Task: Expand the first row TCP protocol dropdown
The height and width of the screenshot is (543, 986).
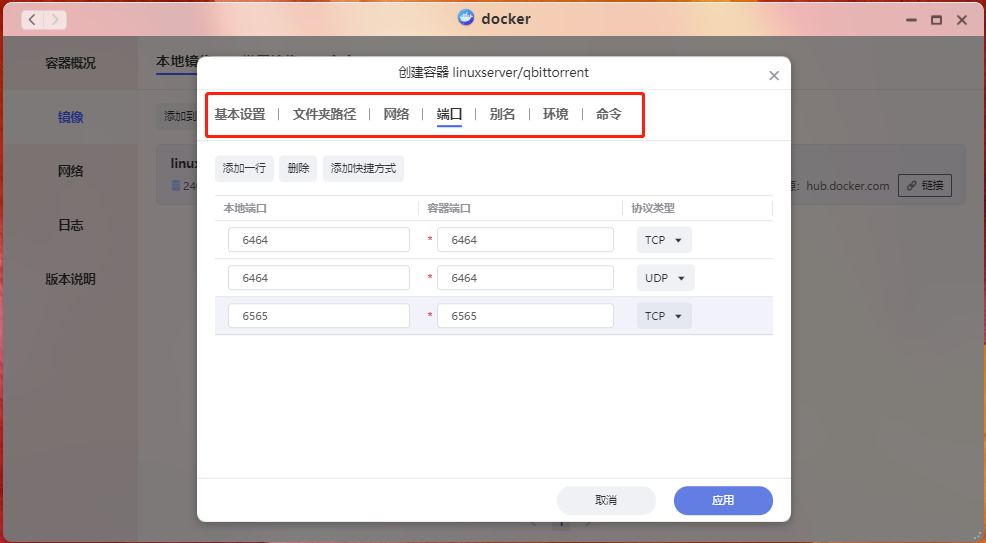Action: pyautogui.click(x=664, y=240)
